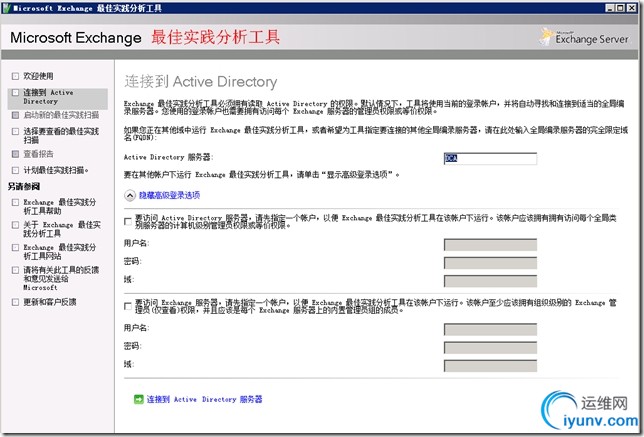Open 计划最佳实践扫描 in sidebar
Image resolution: width=644 pixels, height=437 pixels.
point(56,170)
